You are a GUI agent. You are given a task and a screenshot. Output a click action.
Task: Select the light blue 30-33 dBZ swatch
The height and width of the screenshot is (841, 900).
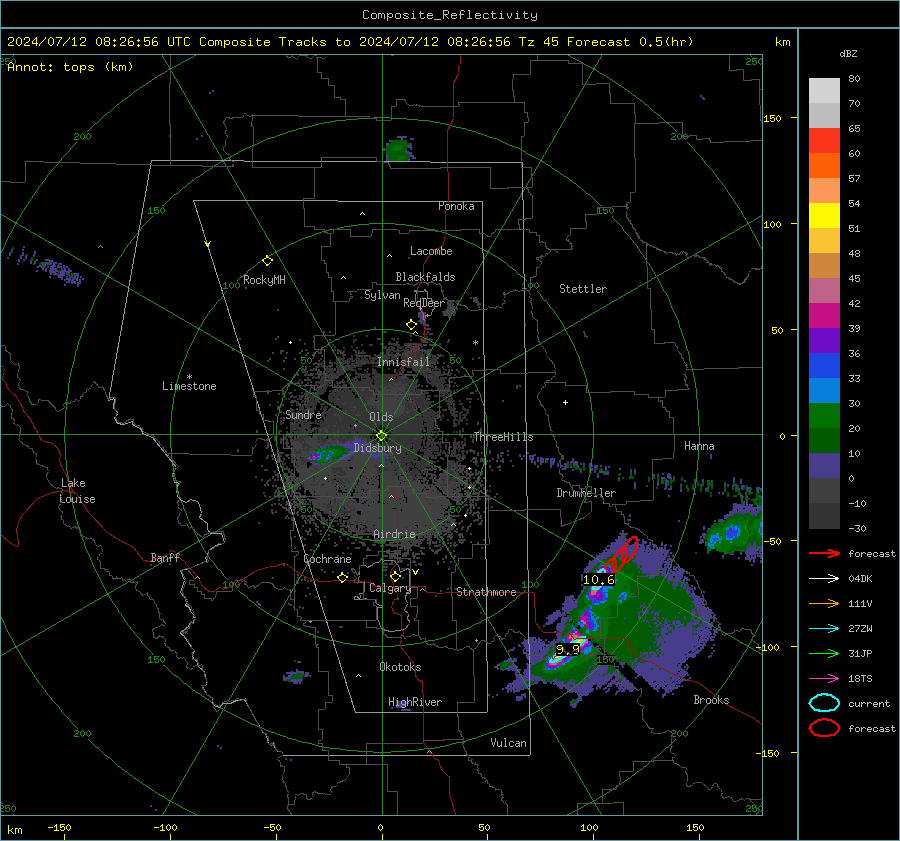pyautogui.click(x=824, y=390)
